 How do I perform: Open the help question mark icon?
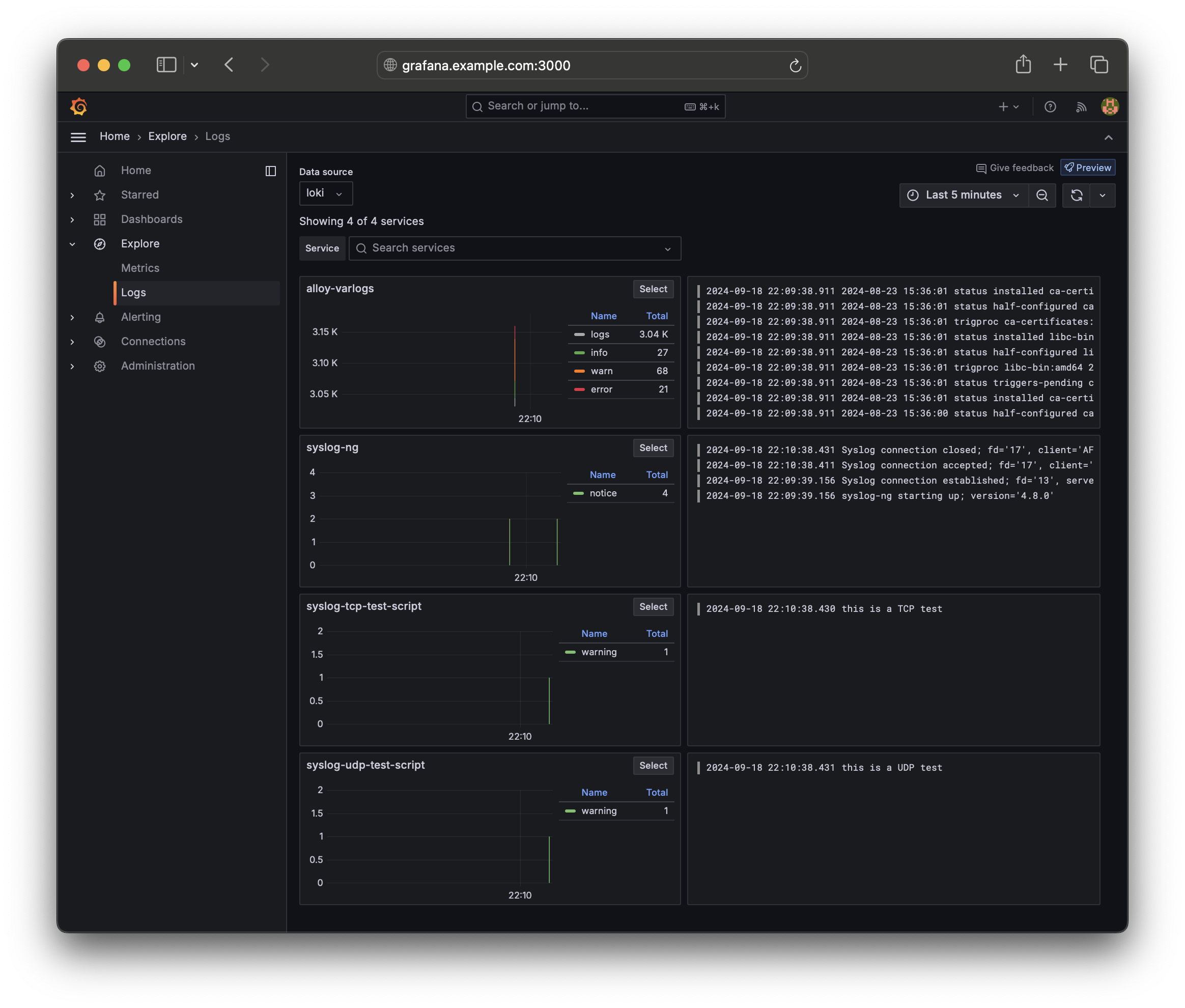[1050, 107]
